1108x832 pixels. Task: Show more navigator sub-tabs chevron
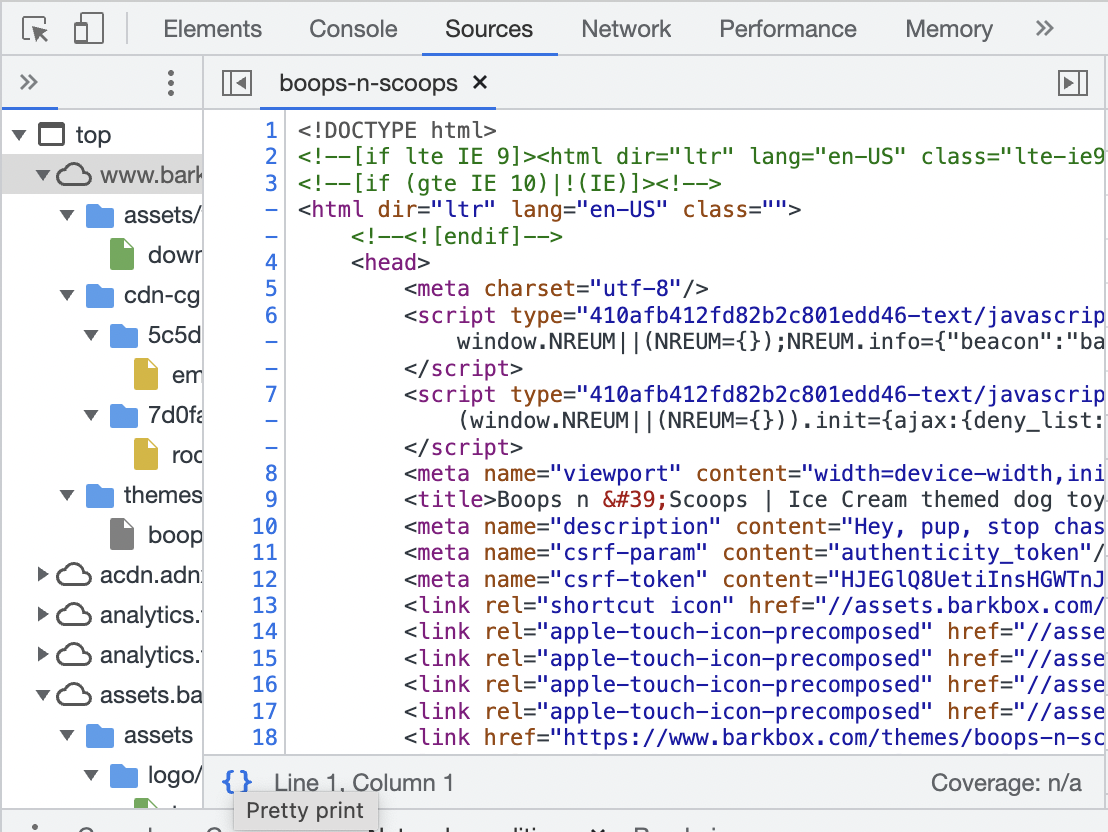(28, 83)
